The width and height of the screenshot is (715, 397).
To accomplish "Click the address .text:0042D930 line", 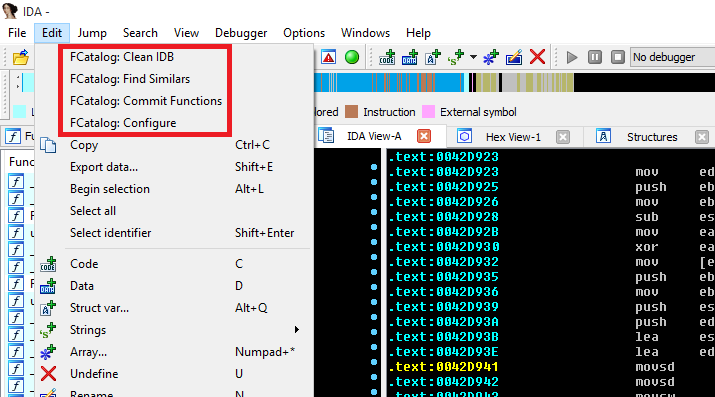I will point(444,247).
